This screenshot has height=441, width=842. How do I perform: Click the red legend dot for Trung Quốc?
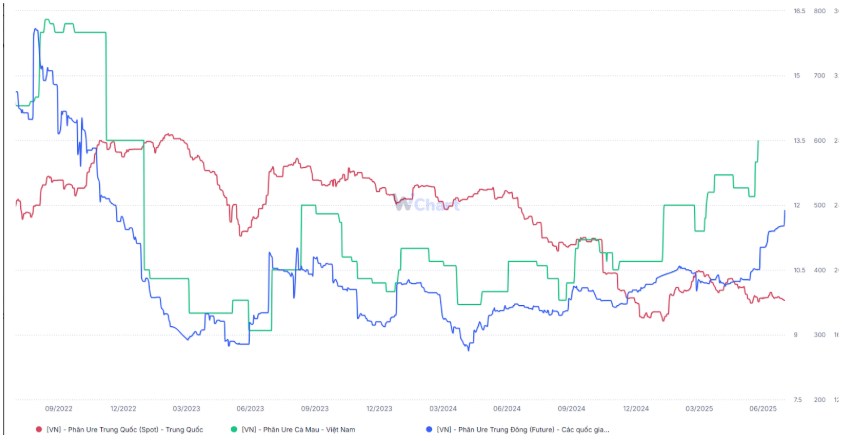[x=39, y=429]
